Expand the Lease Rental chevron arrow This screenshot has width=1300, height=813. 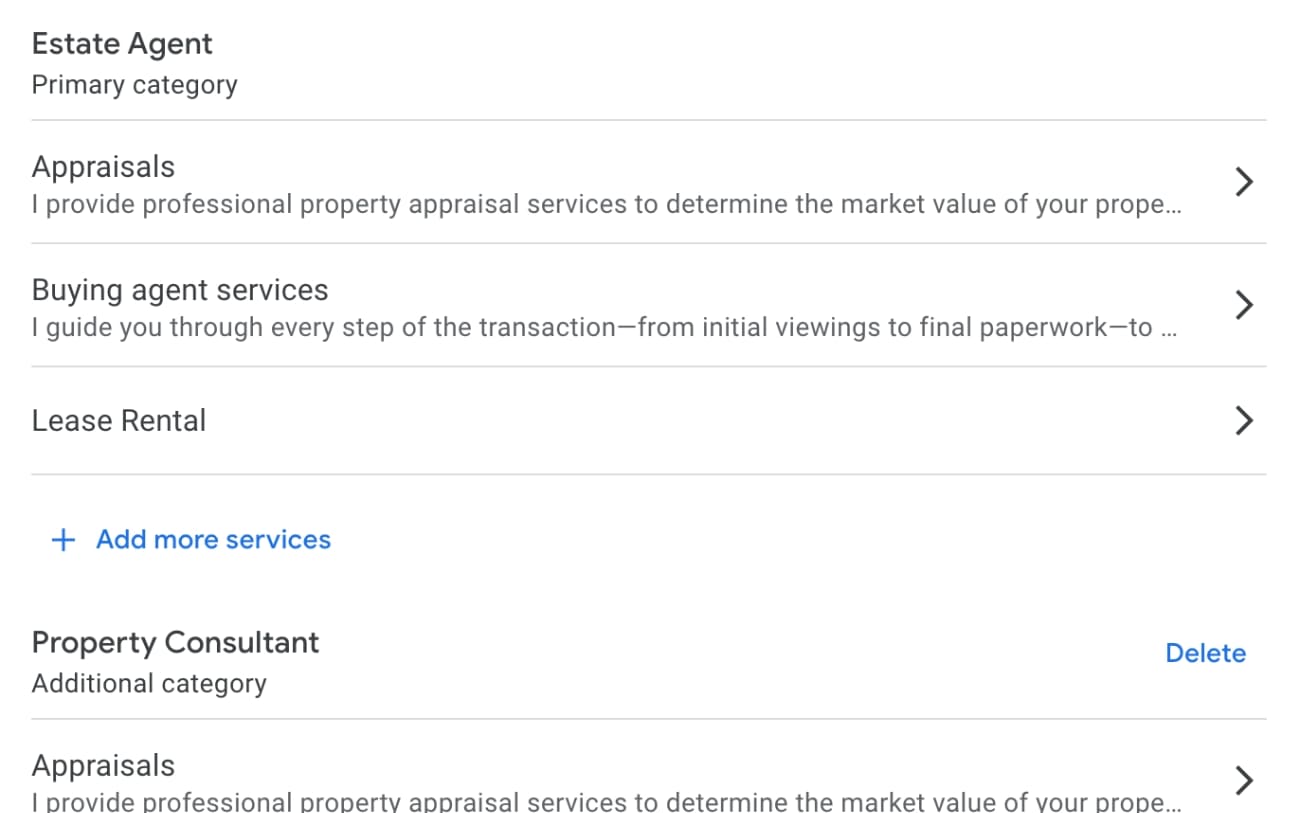(1244, 421)
